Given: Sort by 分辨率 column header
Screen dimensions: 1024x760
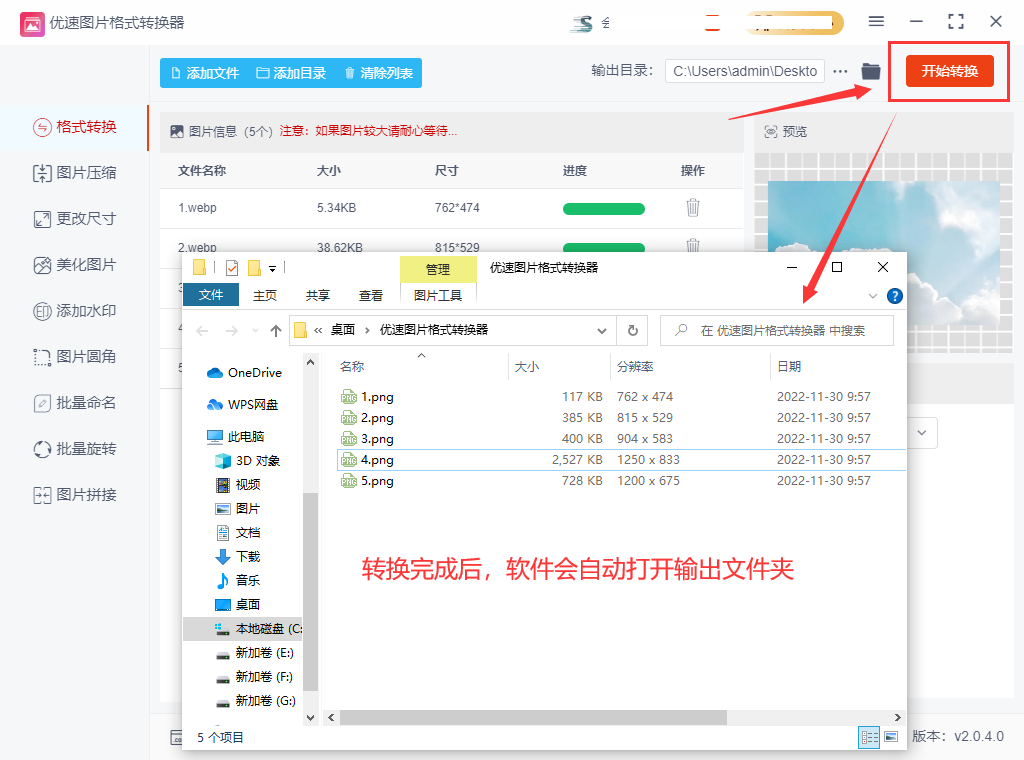Looking at the screenshot, I should [635, 367].
